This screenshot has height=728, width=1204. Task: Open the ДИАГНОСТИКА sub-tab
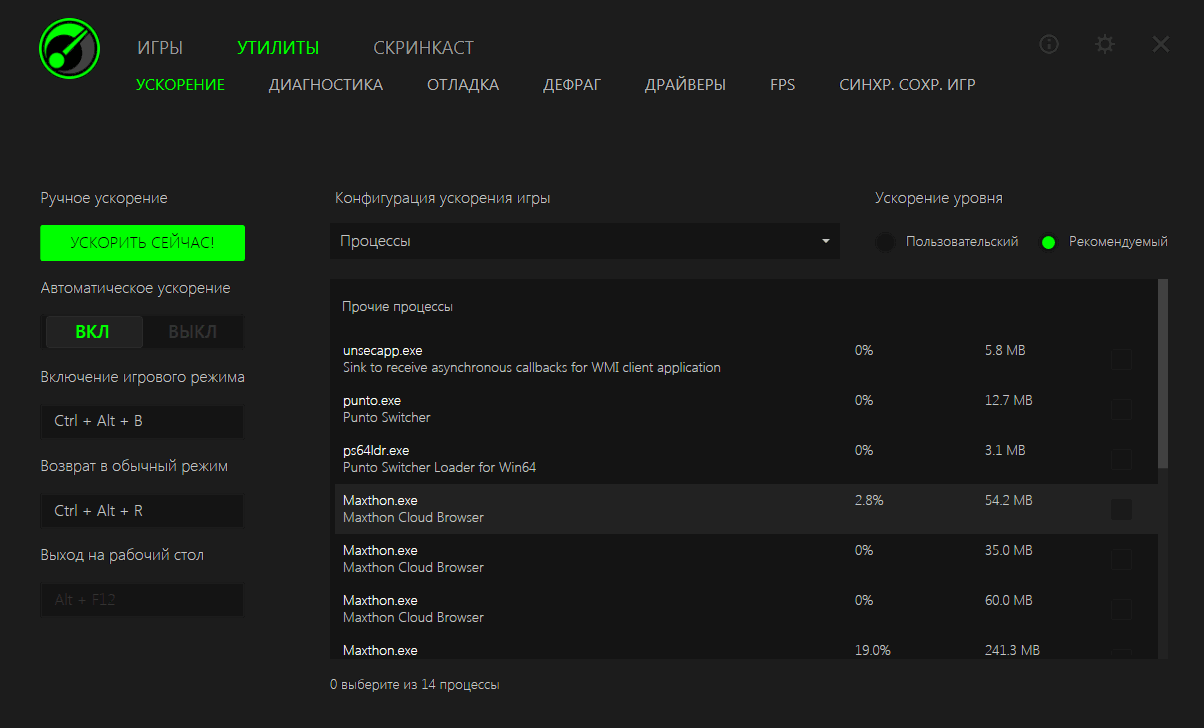pos(326,85)
